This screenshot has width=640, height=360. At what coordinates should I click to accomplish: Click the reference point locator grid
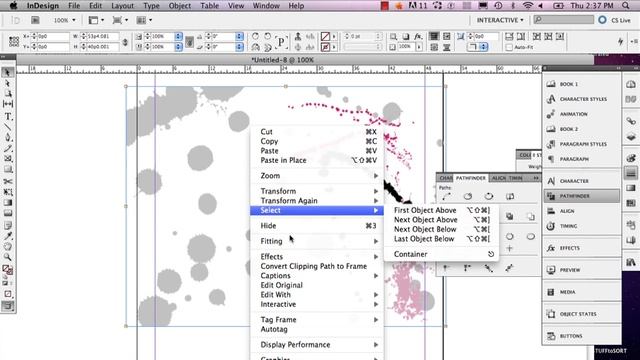pos(14,41)
